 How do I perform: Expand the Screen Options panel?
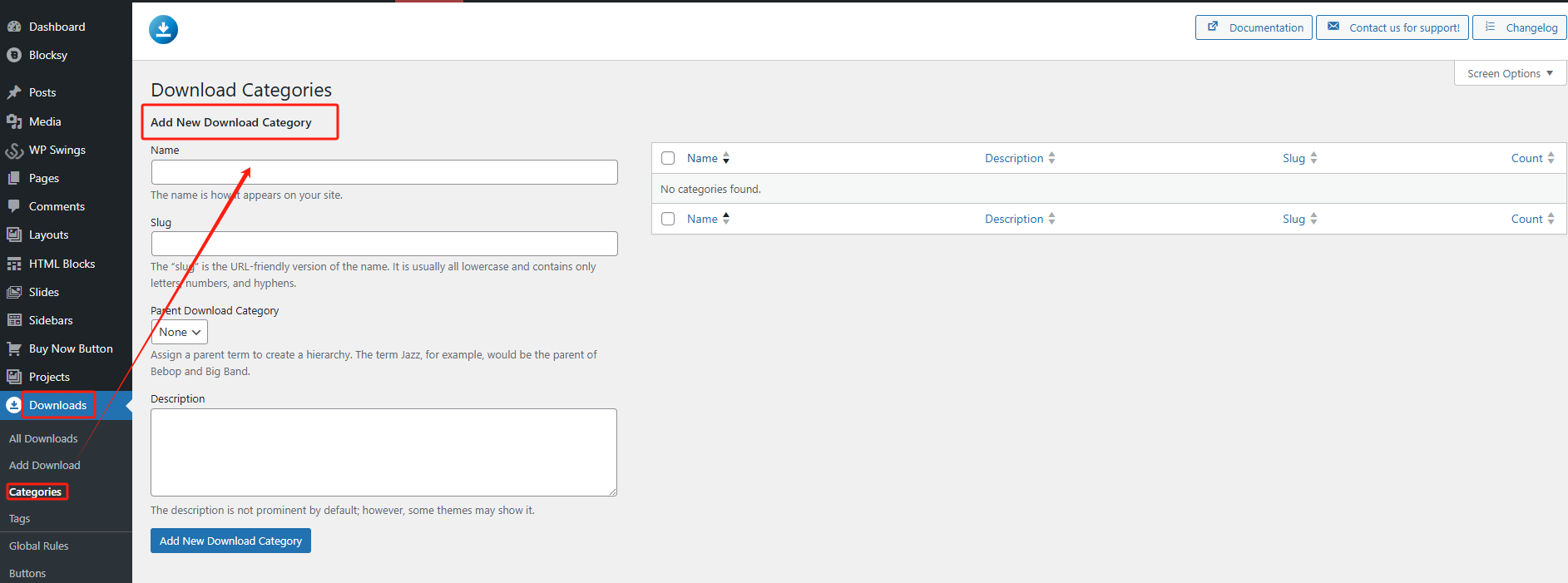point(1509,73)
